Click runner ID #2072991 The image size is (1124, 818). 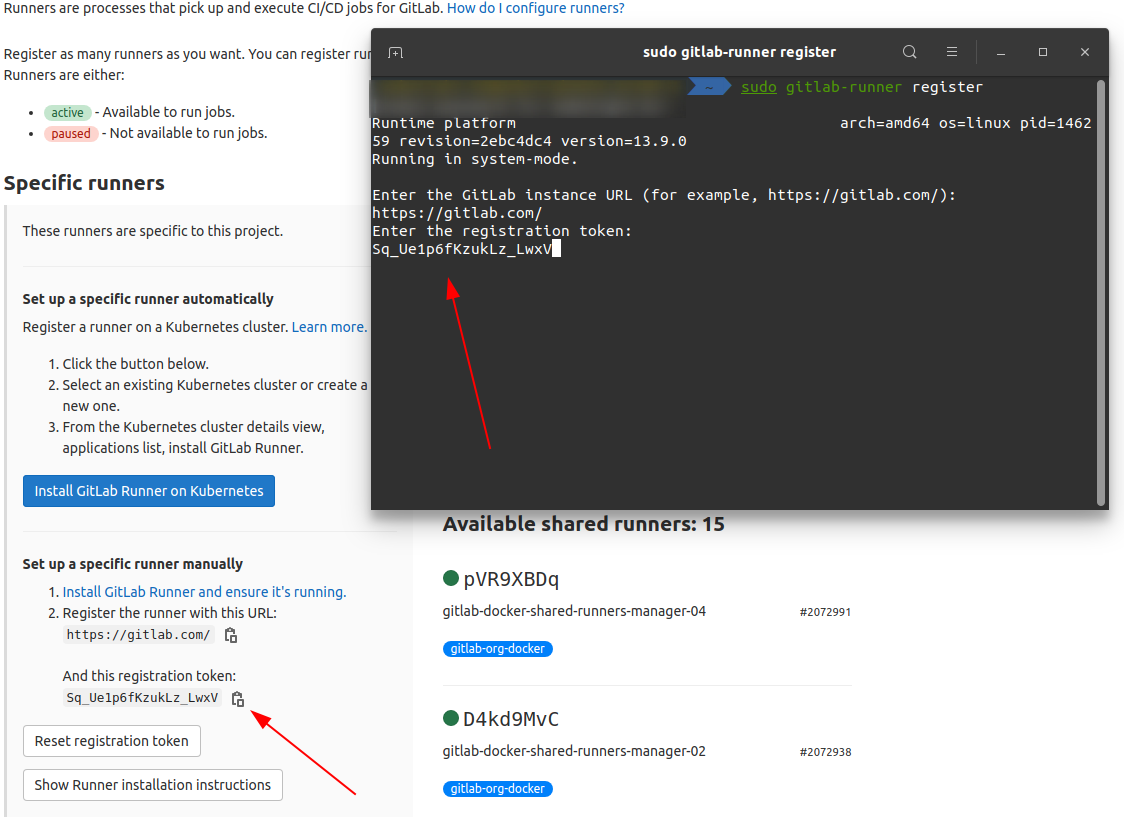point(825,612)
